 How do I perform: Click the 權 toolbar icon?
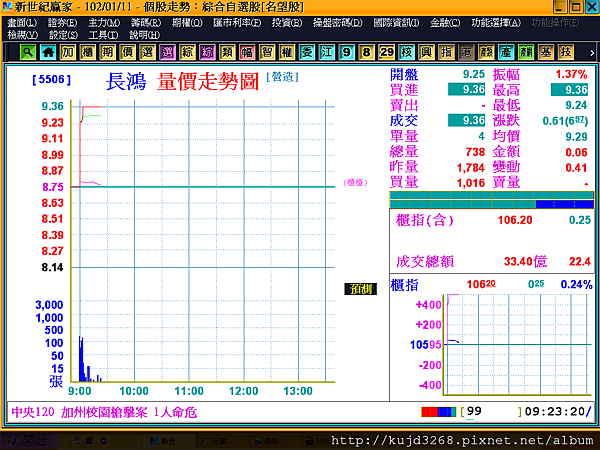point(287,52)
